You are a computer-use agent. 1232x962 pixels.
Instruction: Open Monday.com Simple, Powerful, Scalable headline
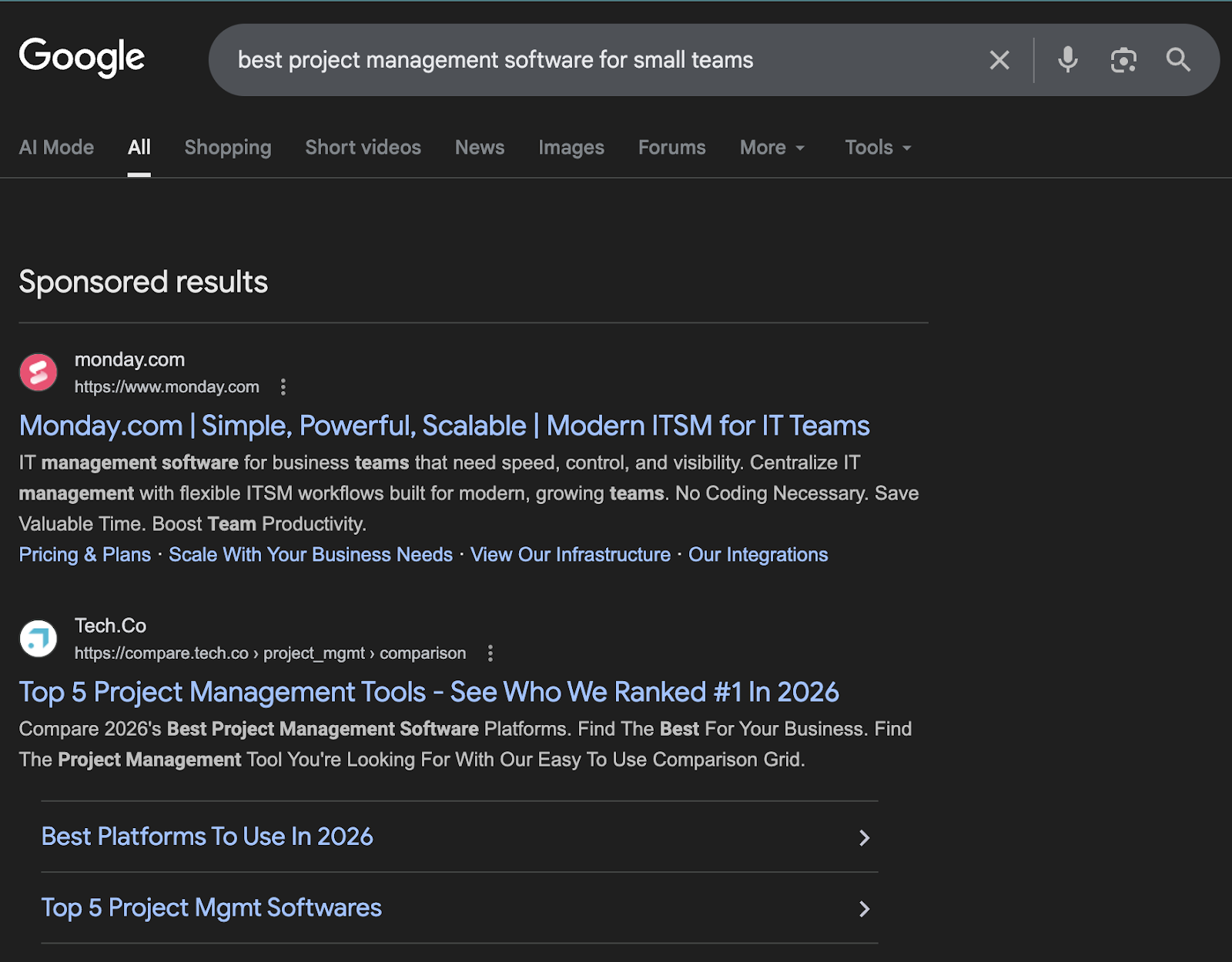[x=444, y=426]
